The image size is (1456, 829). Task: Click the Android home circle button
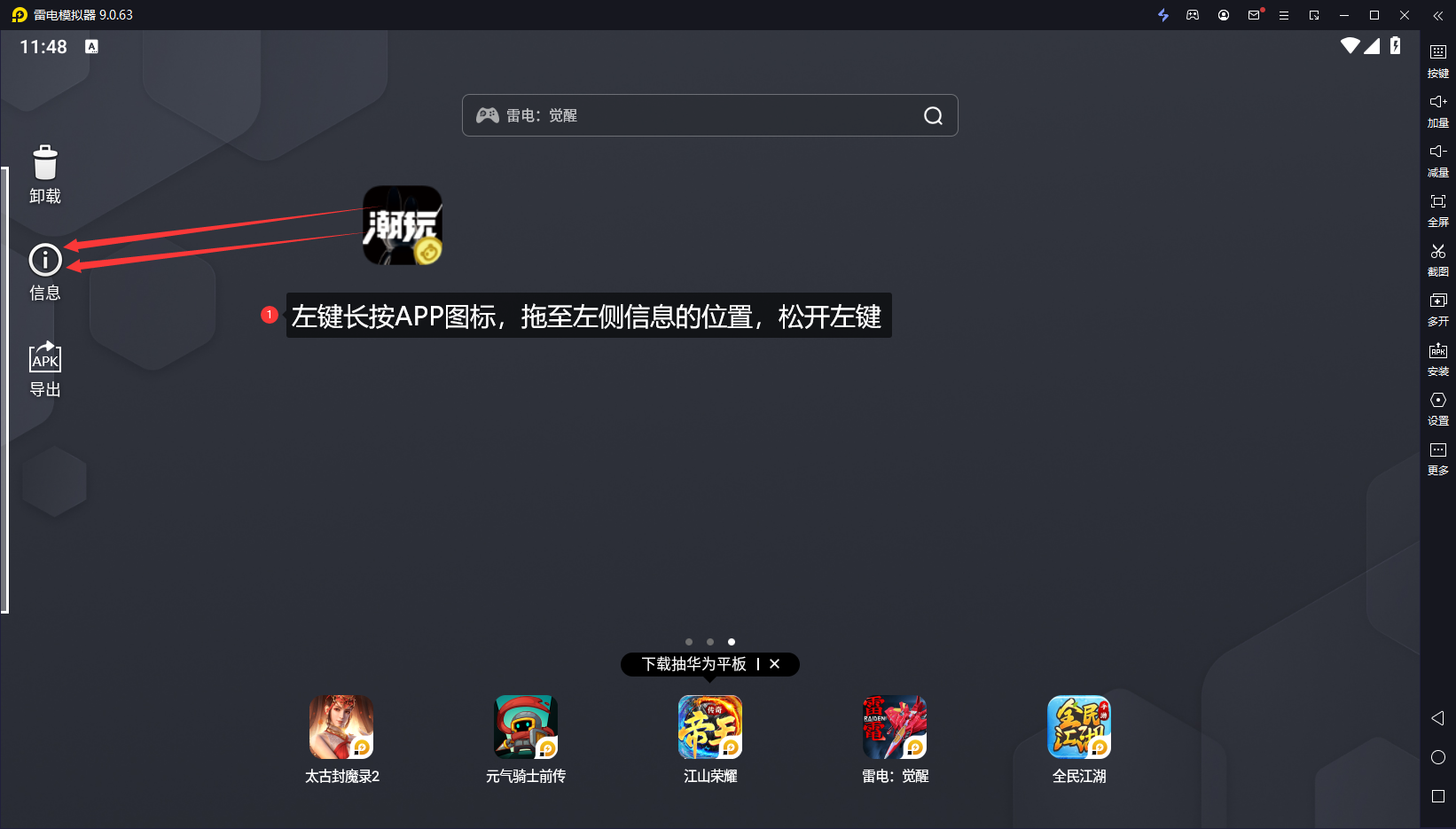tap(1438, 757)
